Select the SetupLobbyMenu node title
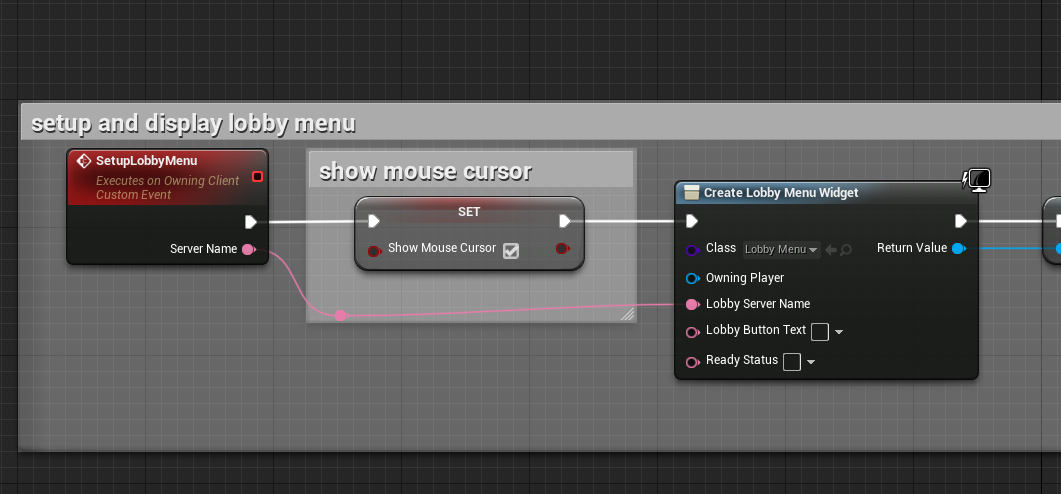This screenshot has width=1061, height=494. (x=147, y=161)
